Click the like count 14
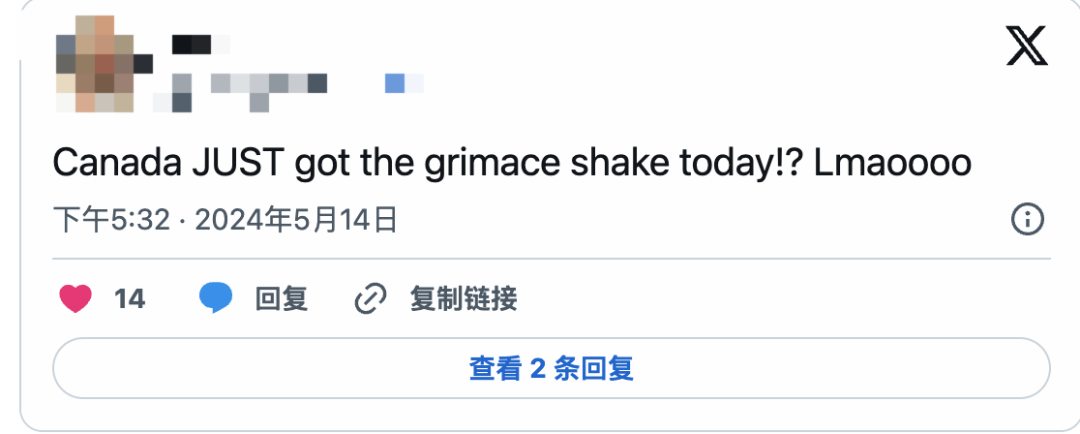1080x434 pixels. [x=130, y=298]
